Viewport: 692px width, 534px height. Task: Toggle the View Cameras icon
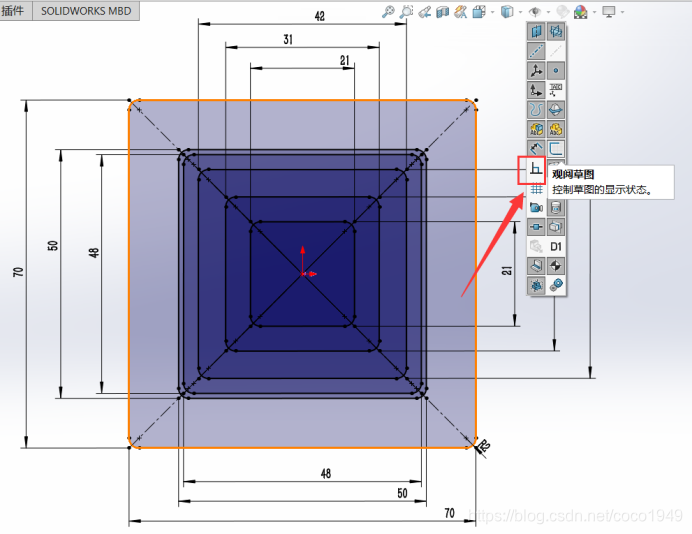point(536,207)
